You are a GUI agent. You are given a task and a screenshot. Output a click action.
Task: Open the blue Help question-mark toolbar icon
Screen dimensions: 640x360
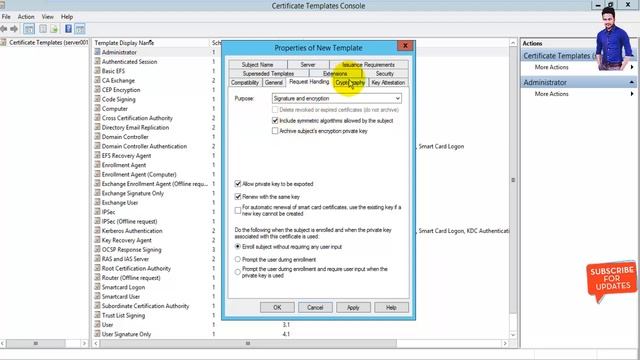coord(68,29)
